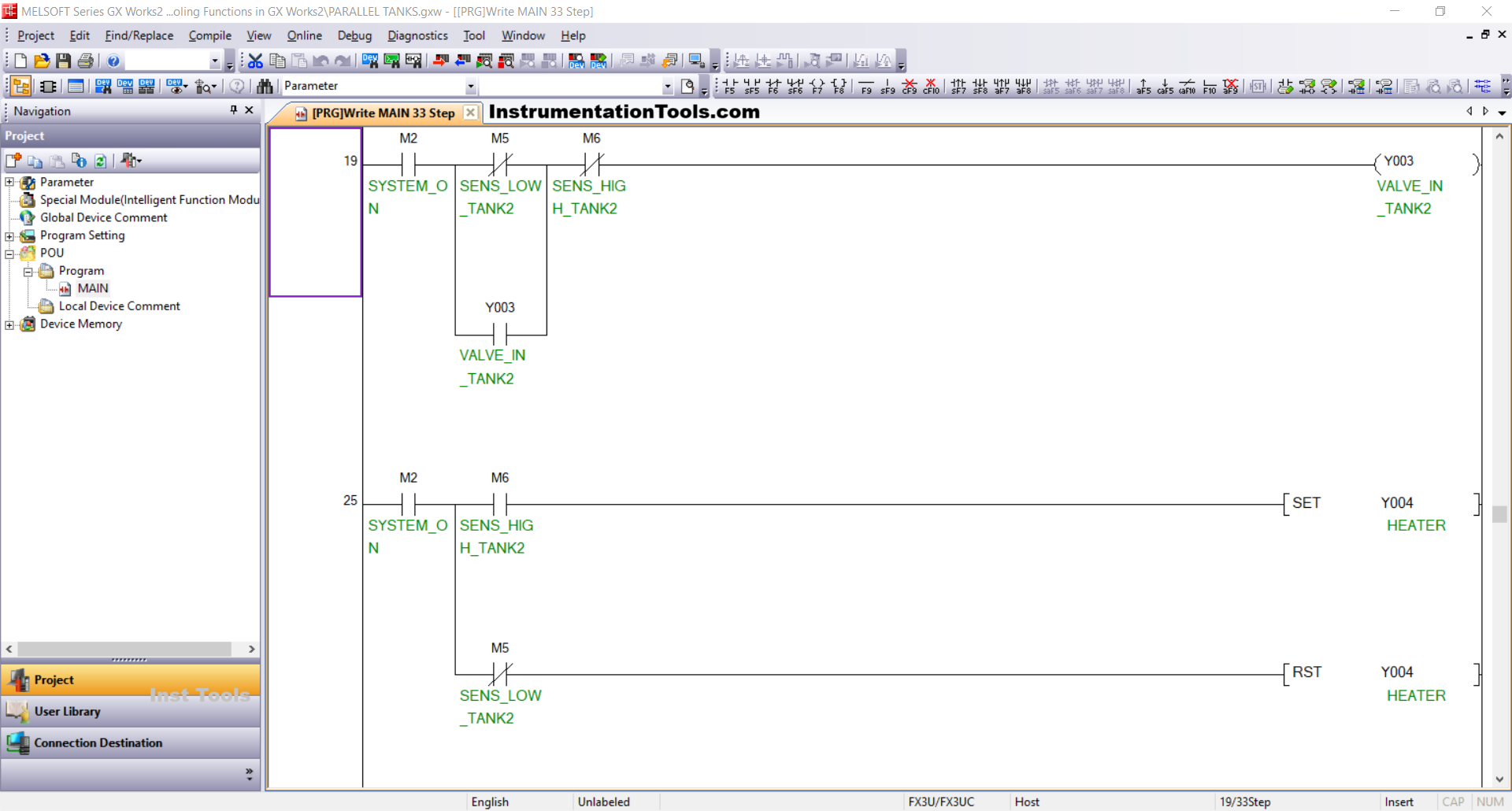This screenshot has height=811, width=1512.
Task: Toggle auto-hide pin on Navigation panel
Action: pos(233,110)
